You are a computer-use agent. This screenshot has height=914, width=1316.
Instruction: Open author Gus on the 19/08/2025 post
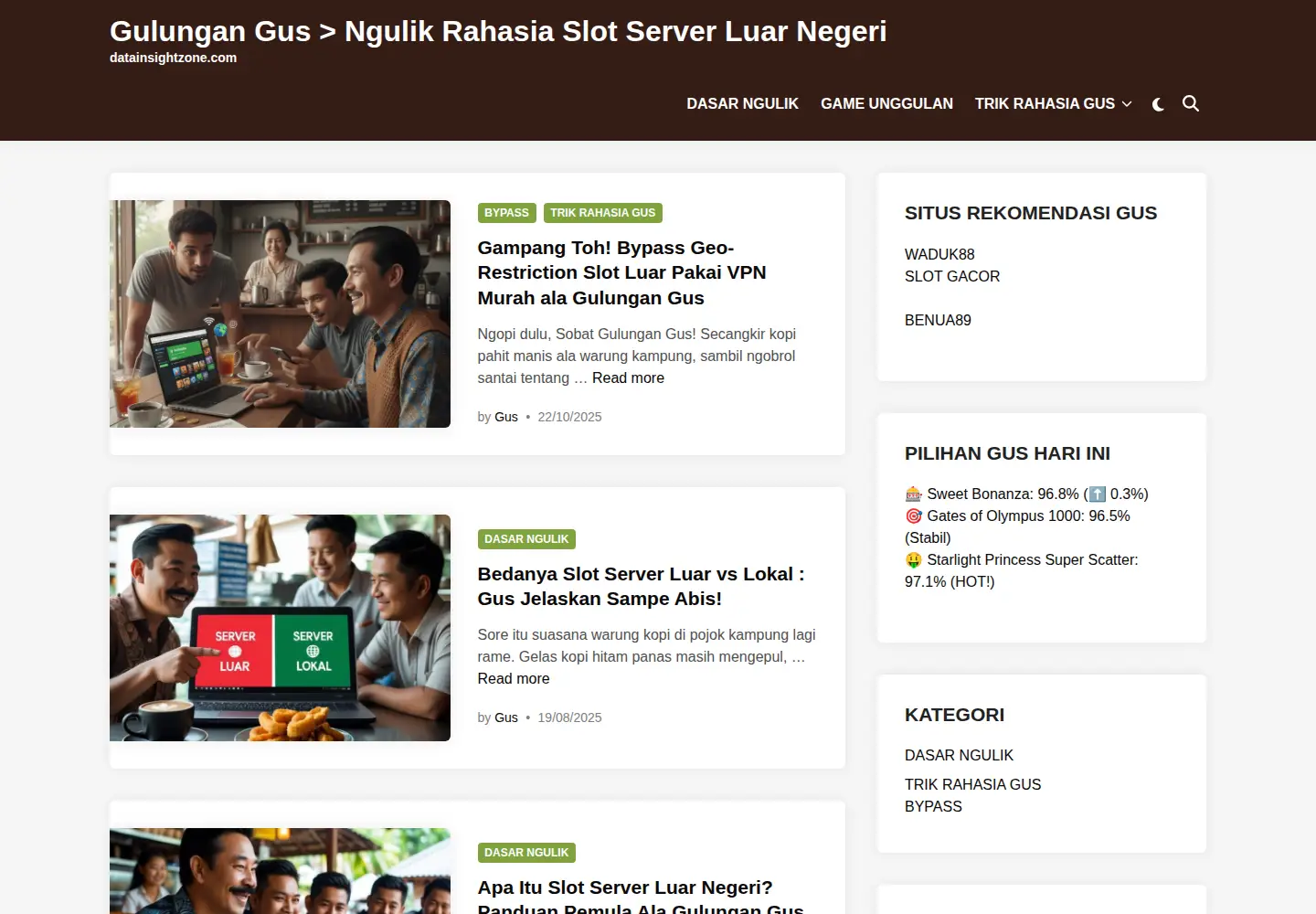[x=506, y=717]
